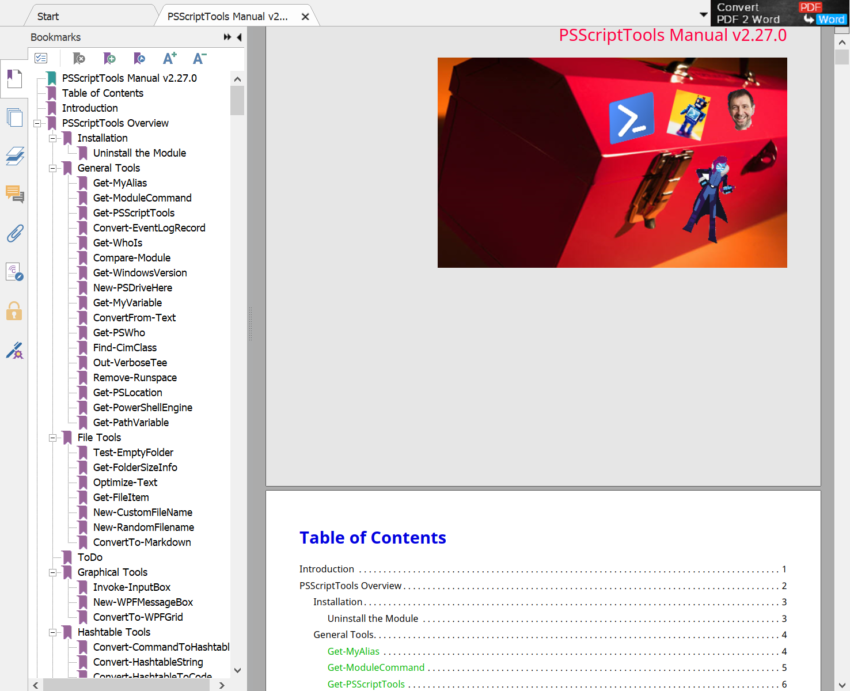Collapse the File Tools bookmark node
Screen dimensions: 850x691
click(53, 437)
